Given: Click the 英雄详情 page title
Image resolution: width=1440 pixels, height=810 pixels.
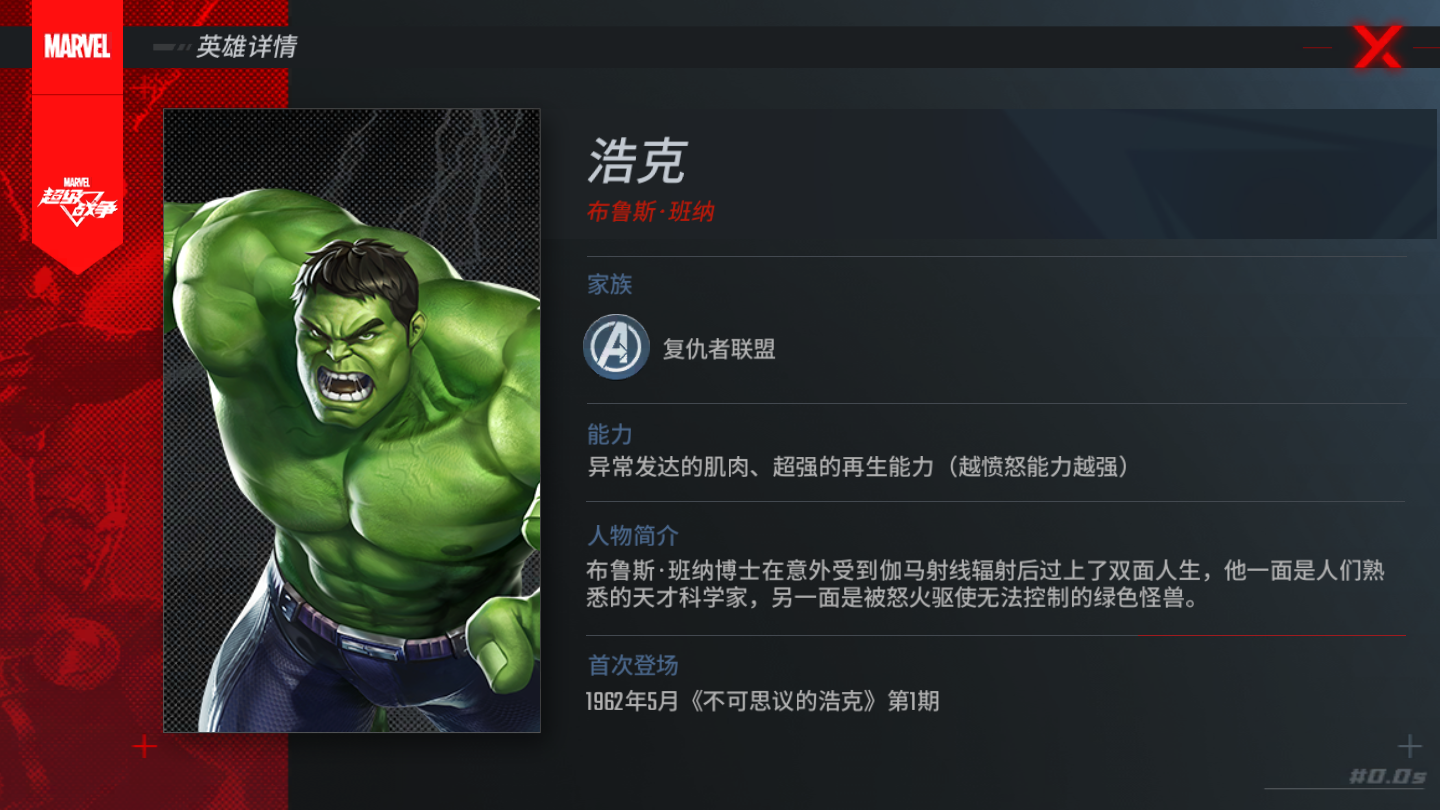Looking at the screenshot, I should point(246,47).
